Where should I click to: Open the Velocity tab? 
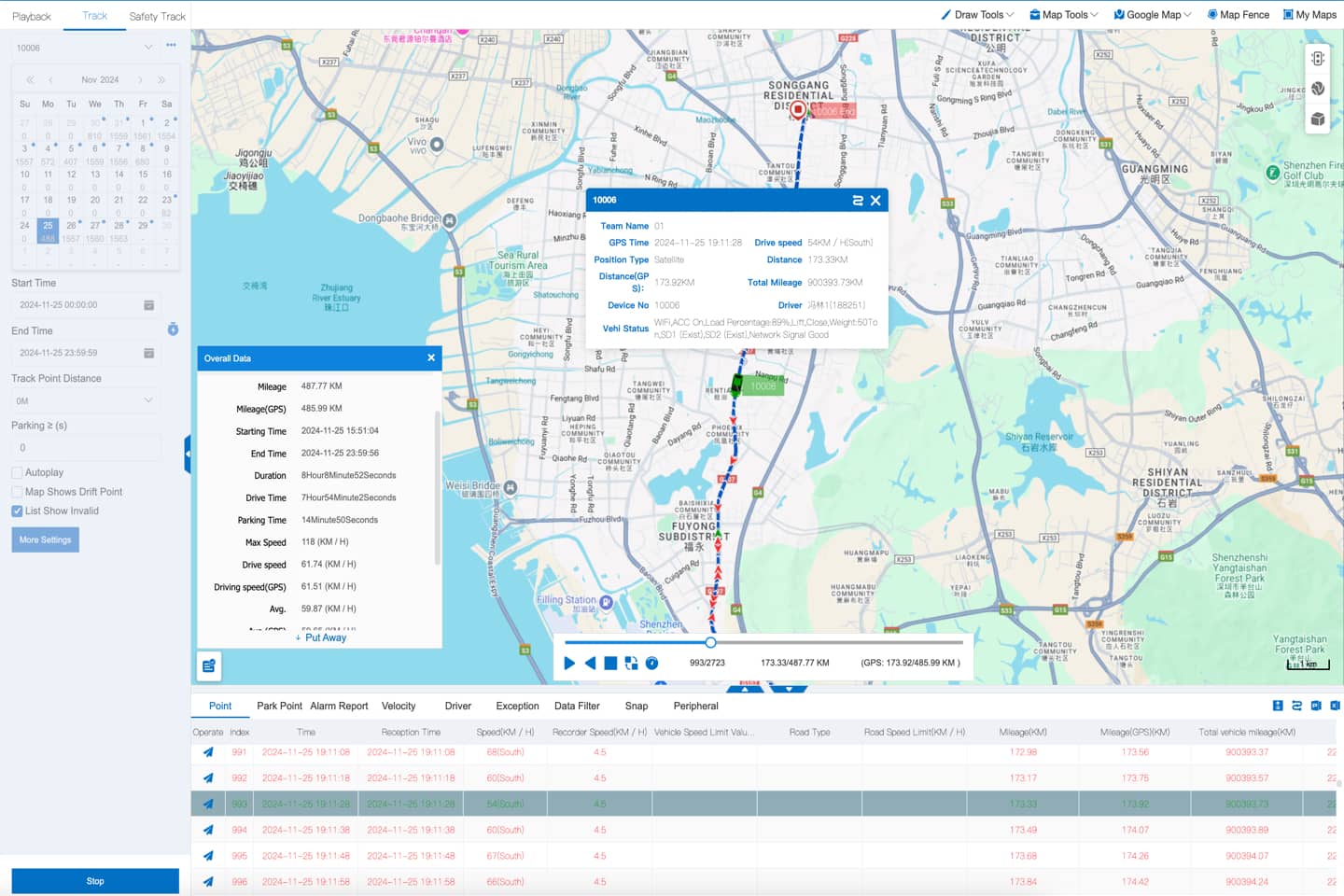click(x=399, y=707)
